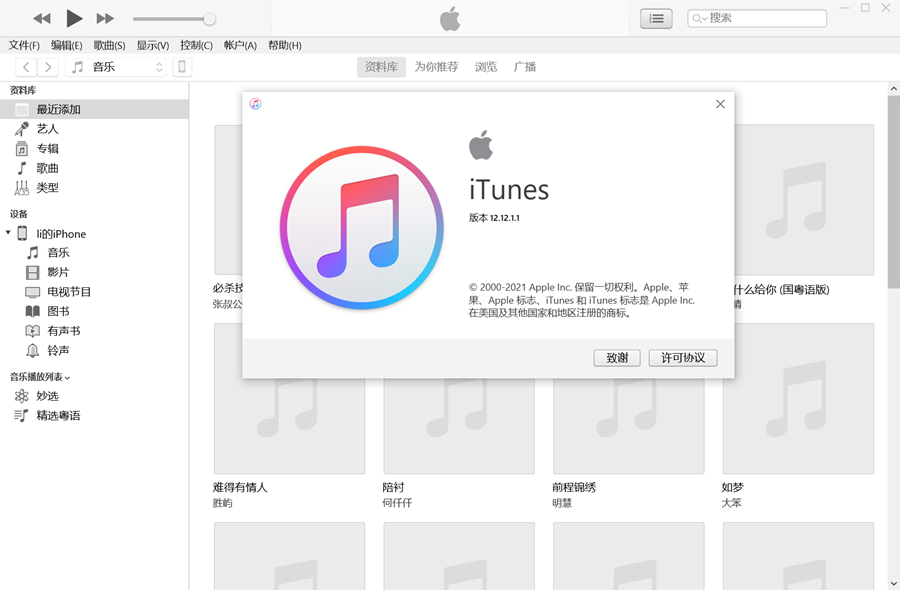Open the 帮助(H) menu

click(x=285, y=45)
